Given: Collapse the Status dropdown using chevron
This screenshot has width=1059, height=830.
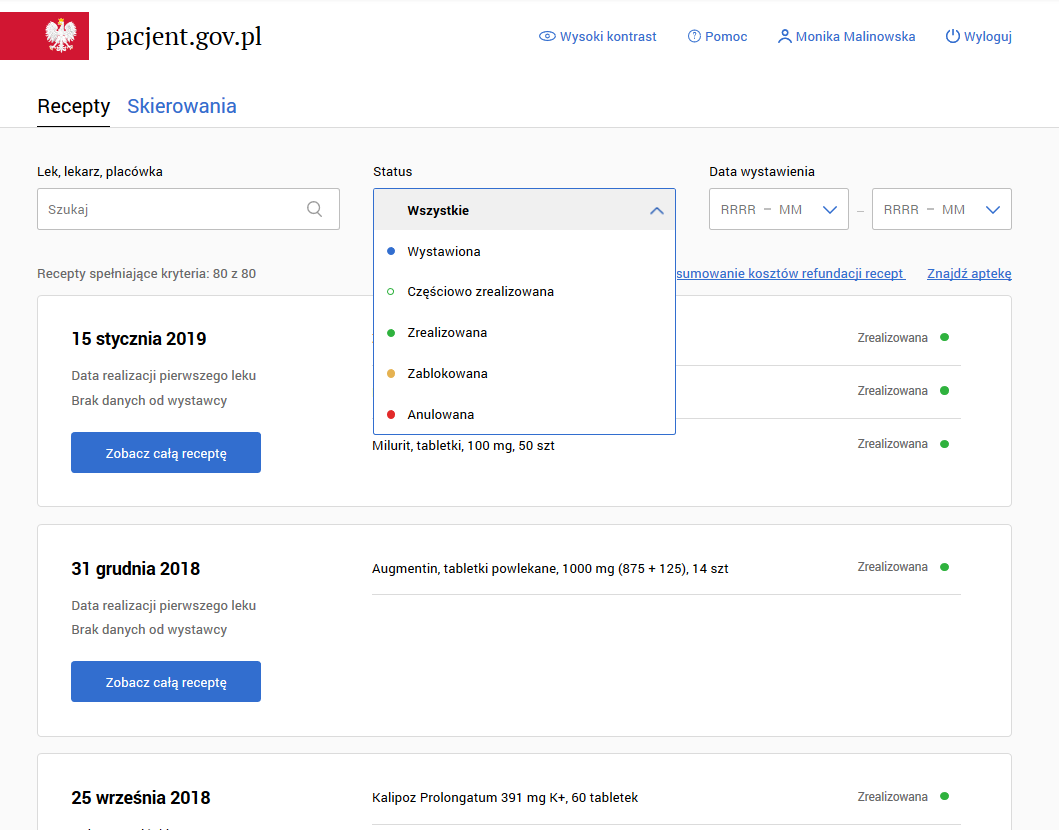Looking at the screenshot, I should coord(656,210).
